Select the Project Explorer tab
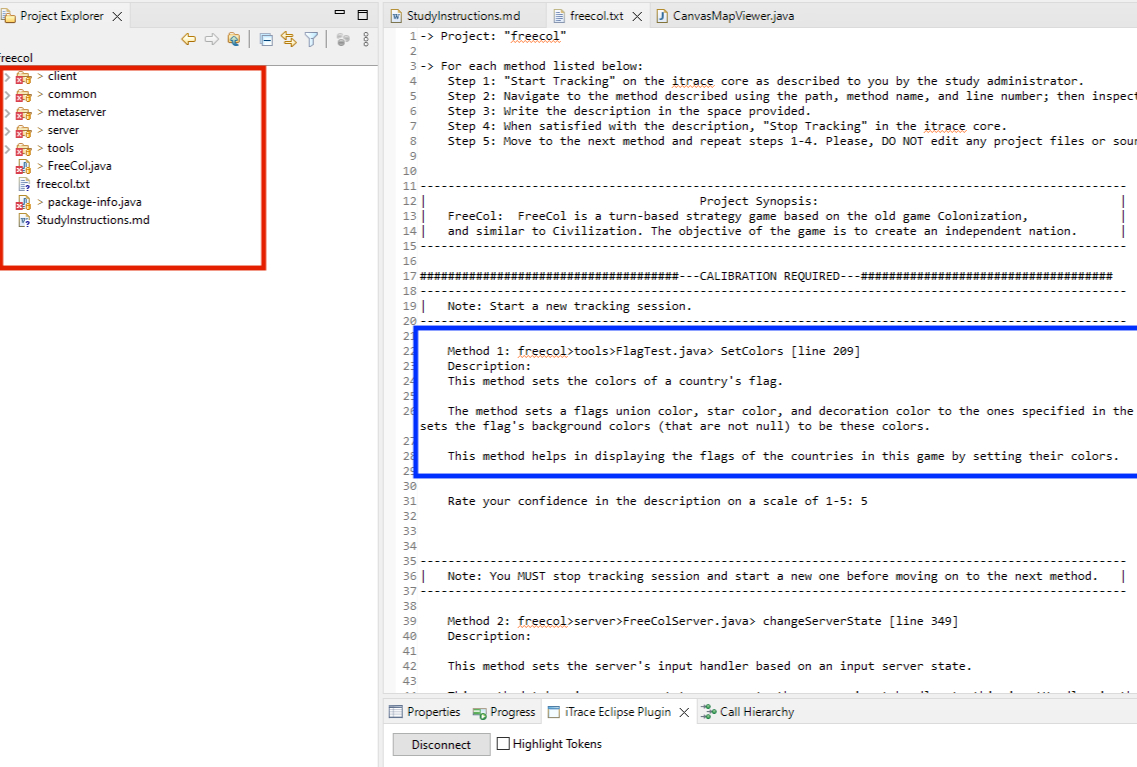The width and height of the screenshot is (1137, 767). pos(62,16)
